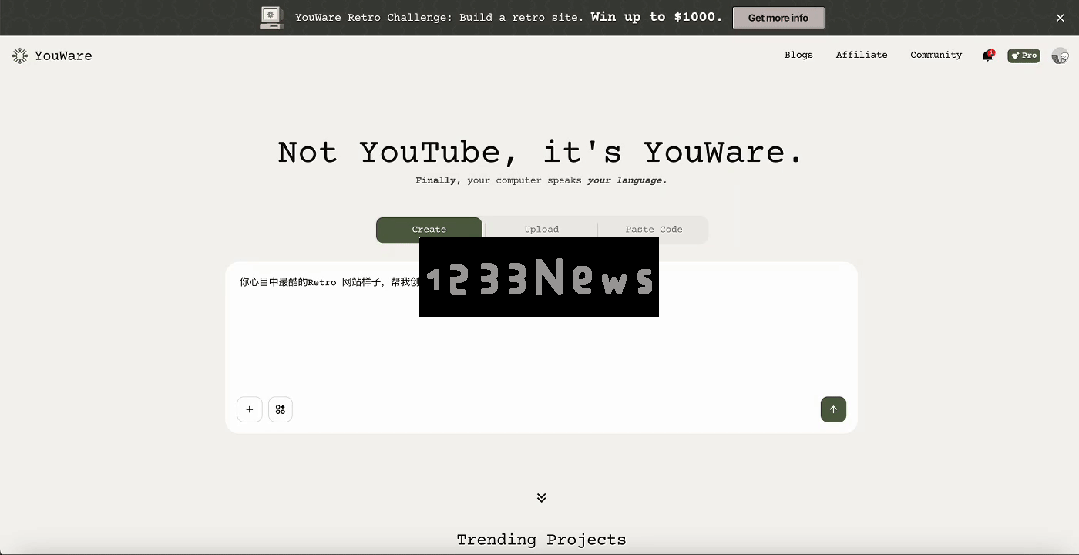
Task: Click the double chevron down arrow
Action: point(542,497)
